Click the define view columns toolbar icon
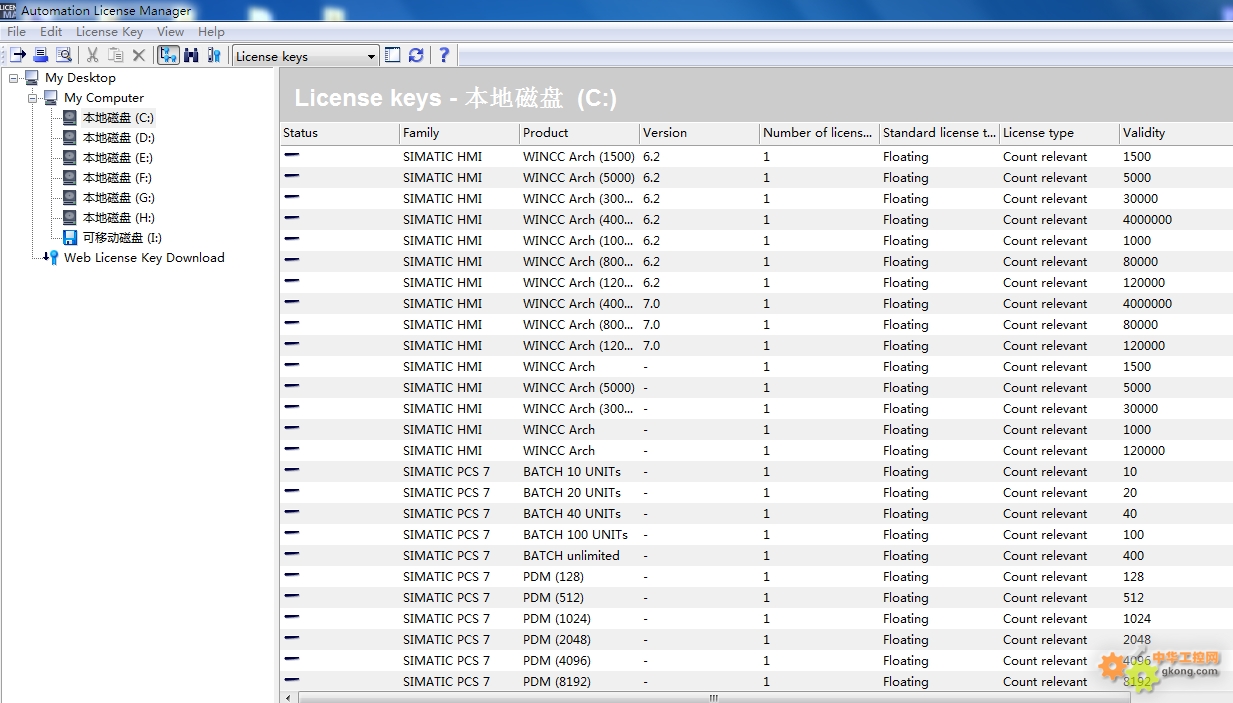This screenshot has height=703, width=1233. coord(393,56)
